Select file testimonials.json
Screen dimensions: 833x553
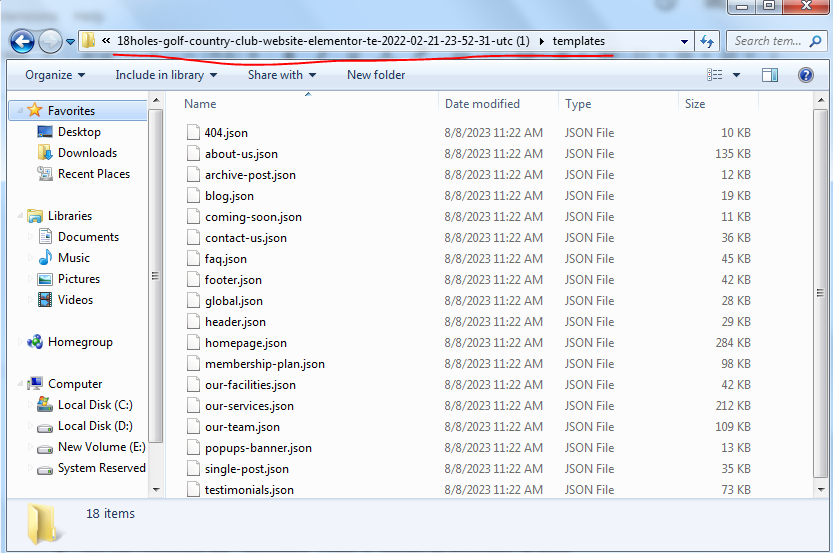click(249, 490)
